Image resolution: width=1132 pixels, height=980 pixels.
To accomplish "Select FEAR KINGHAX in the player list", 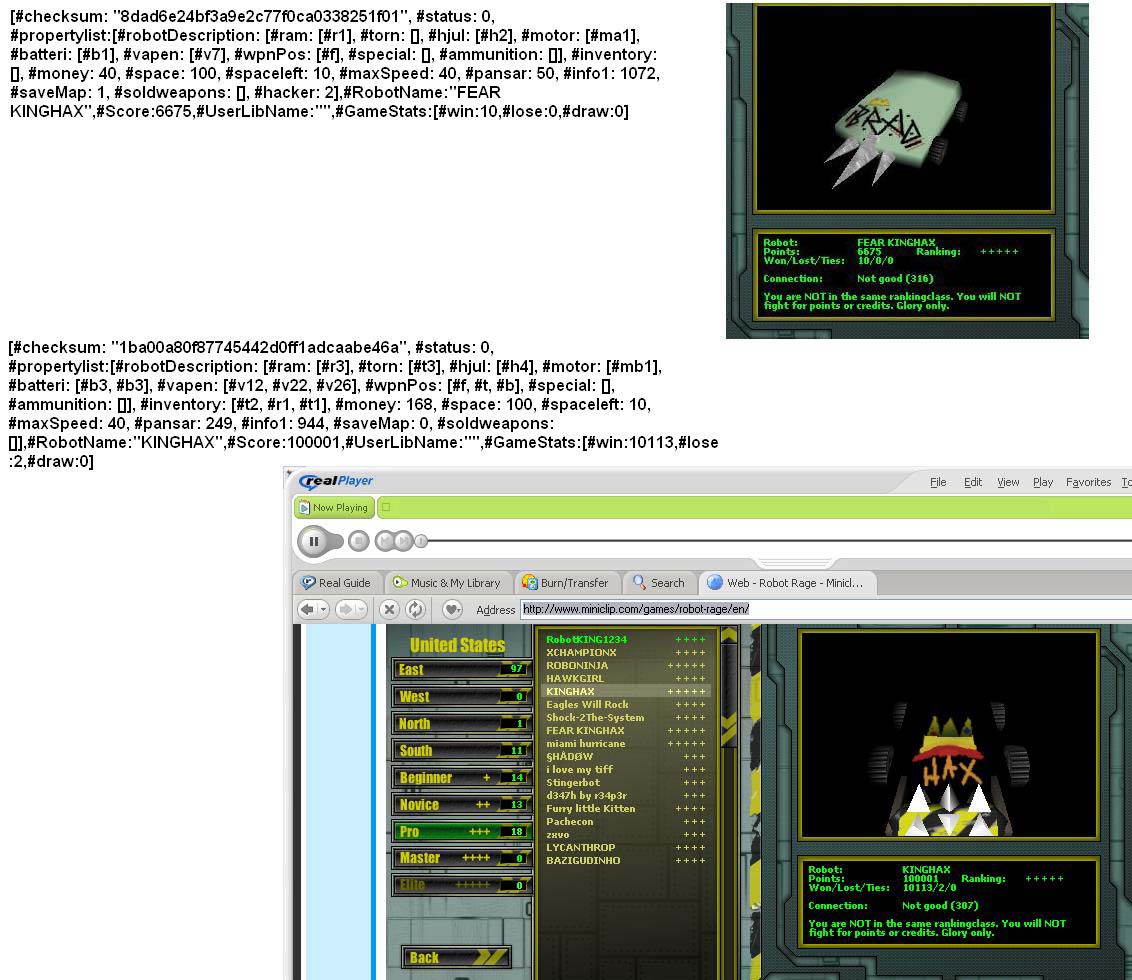I will 625,730.
